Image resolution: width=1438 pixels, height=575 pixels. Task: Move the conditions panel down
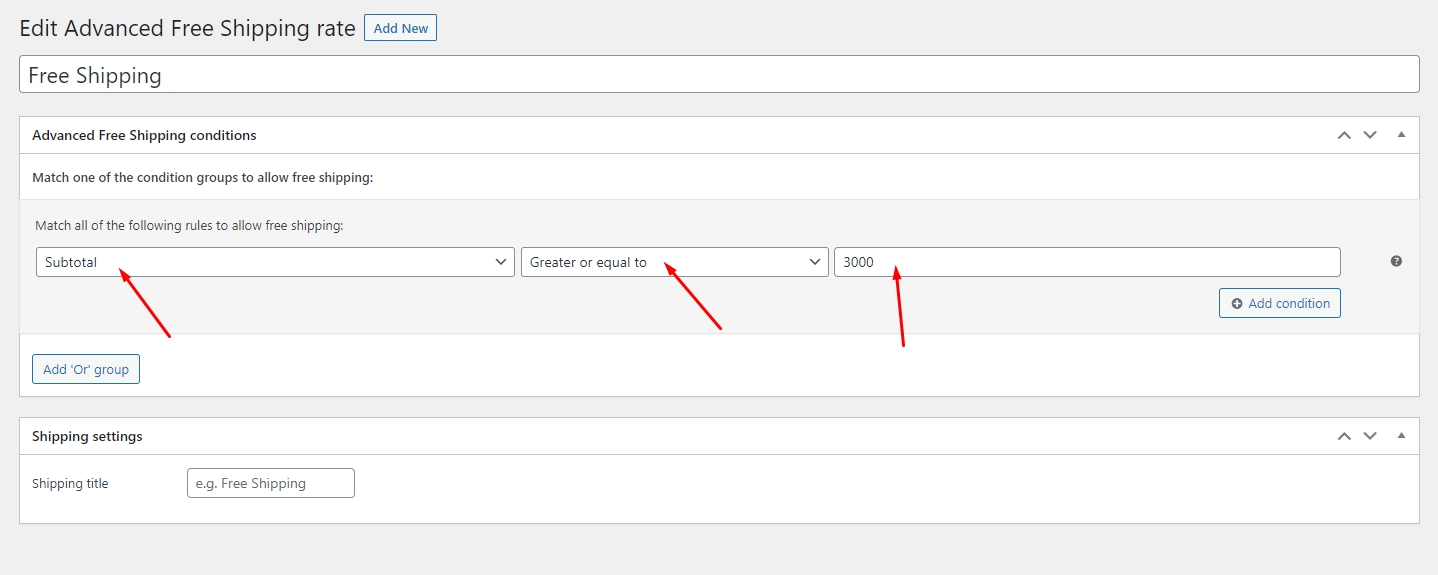point(1370,135)
